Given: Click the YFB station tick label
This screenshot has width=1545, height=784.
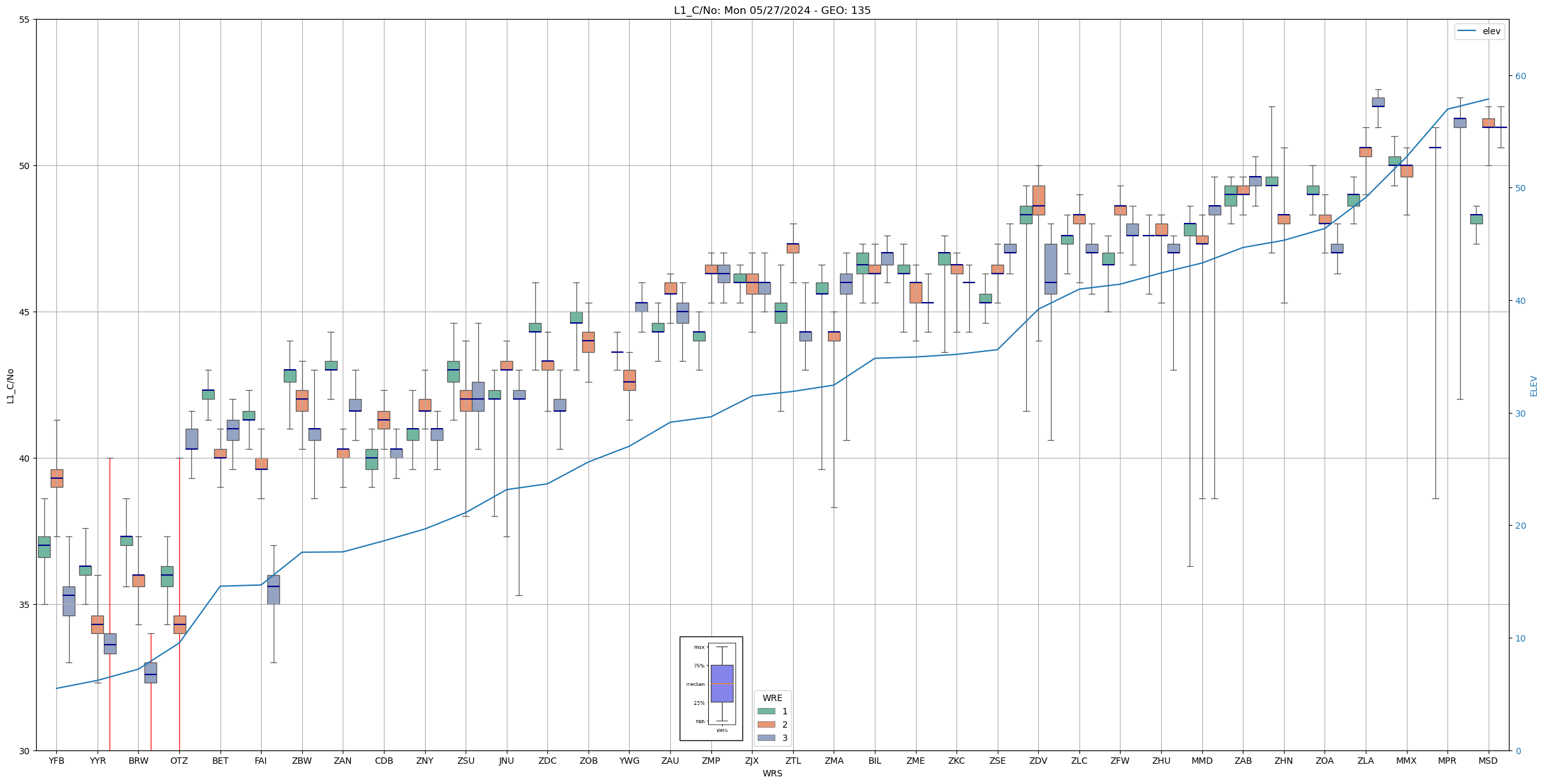Looking at the screenshot, I should click(56, 761).
